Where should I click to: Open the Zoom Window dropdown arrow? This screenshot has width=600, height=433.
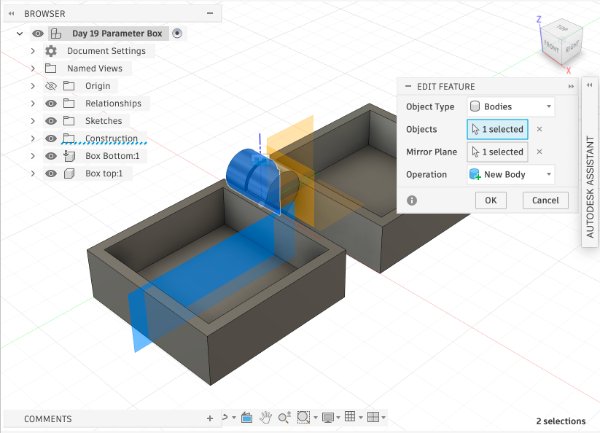(x=315, y=417)
